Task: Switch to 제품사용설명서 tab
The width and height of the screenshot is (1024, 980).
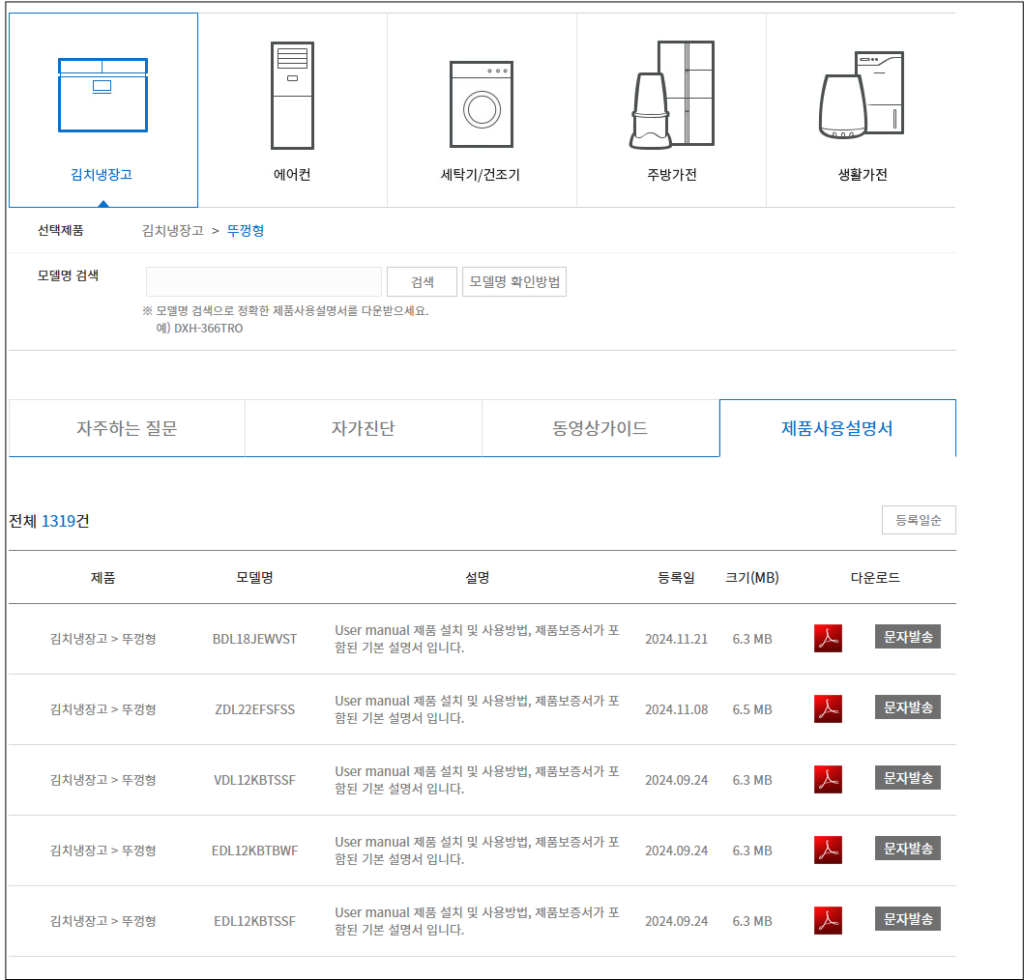Action: click(x=837, y=428)
